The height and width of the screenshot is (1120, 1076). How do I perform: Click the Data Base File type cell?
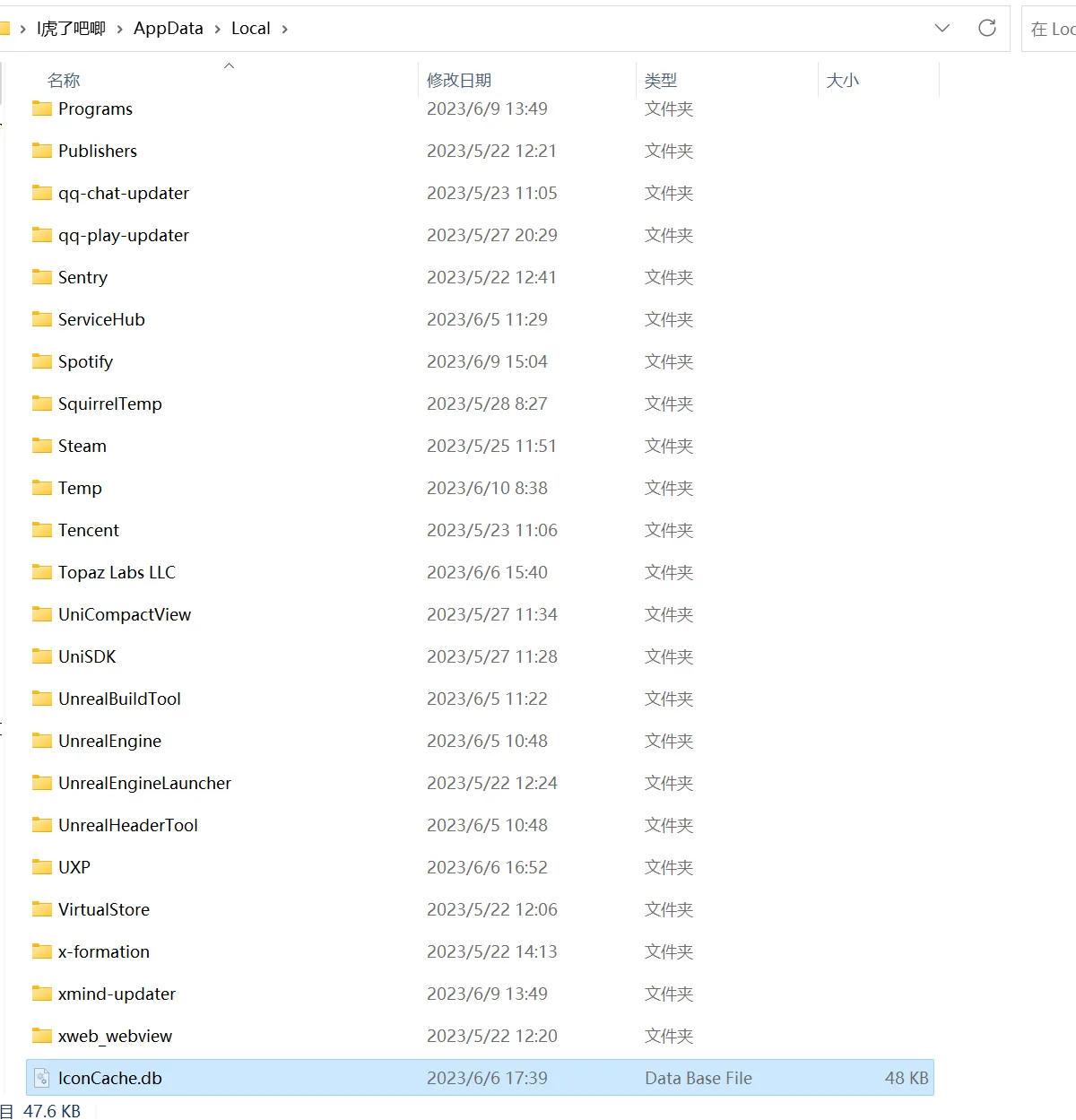(x=699, y=1078)
